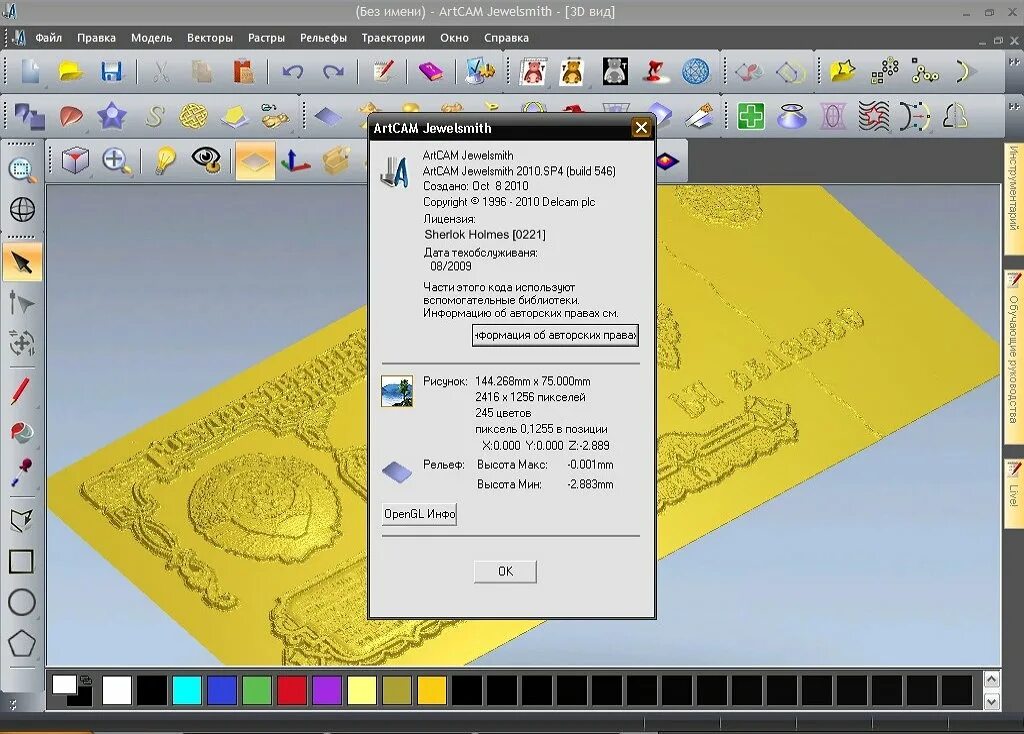Open file using yellow folder icon
This screenshot has width=1024, height=734.
coord(71,71)
